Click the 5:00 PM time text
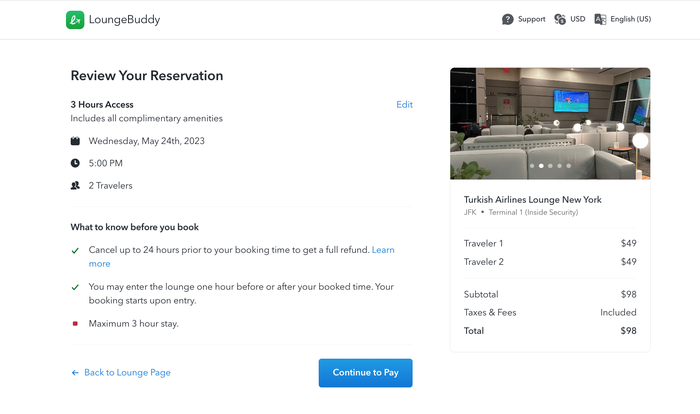 (105, 163)
